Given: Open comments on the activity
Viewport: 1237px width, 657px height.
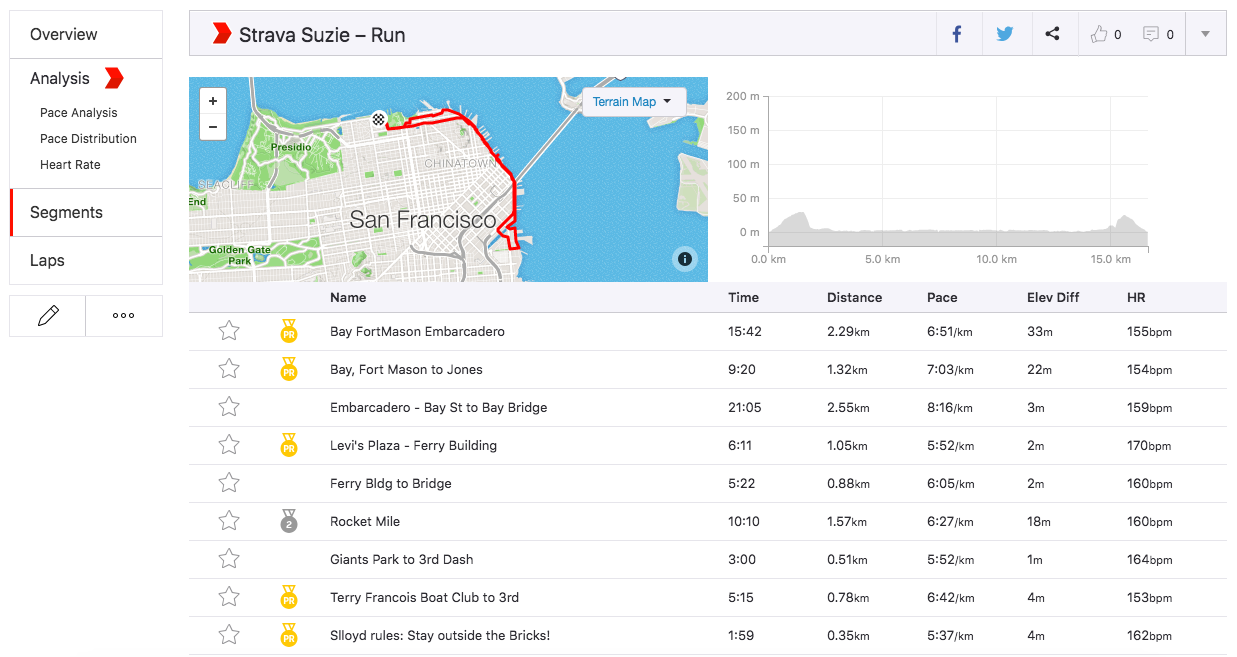Looking at the screenshot, I should click(x=1152, y=32).
